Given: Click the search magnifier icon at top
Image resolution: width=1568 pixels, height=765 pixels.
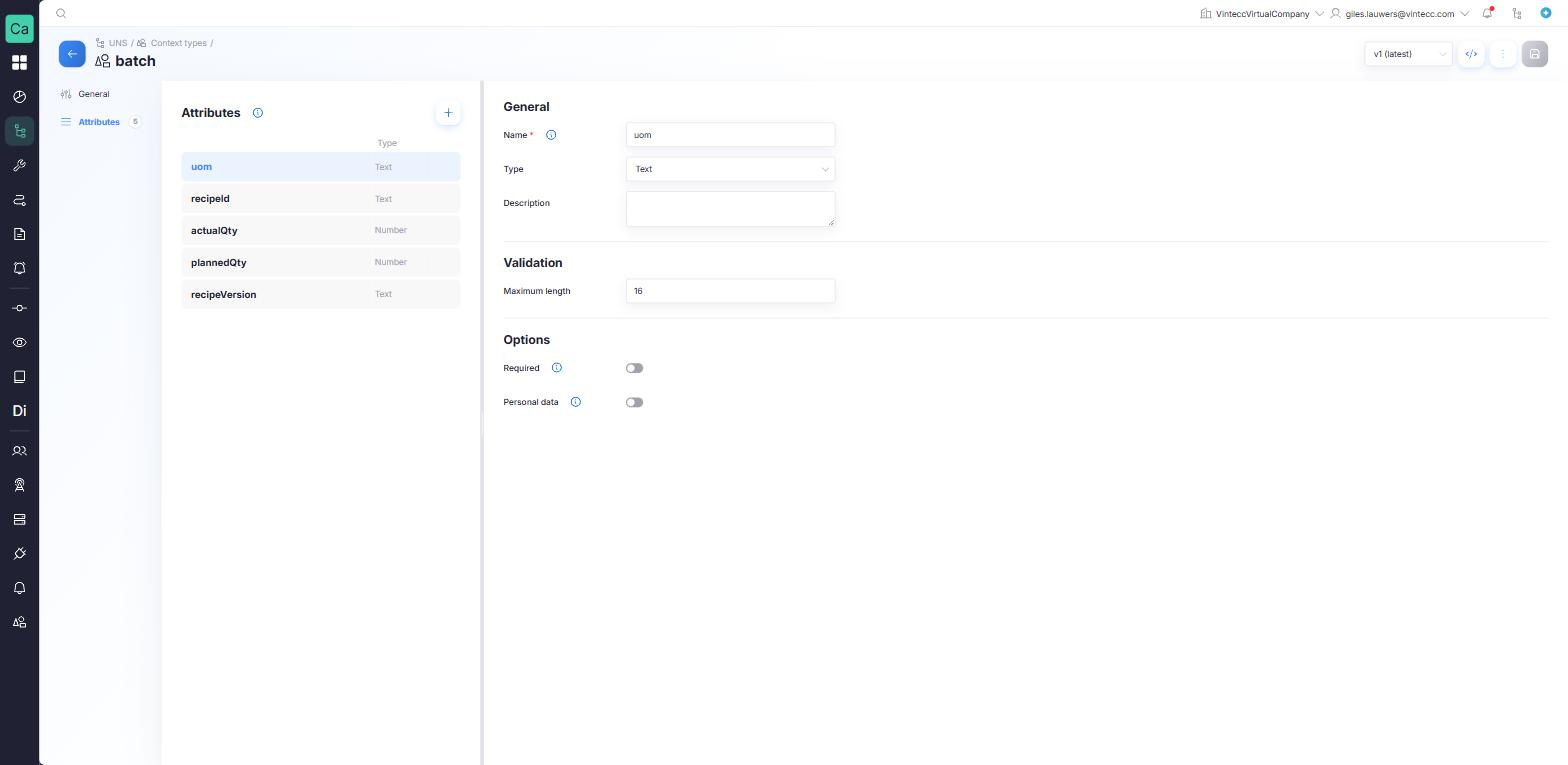Looking at the screenshot, I should (61, 14).
